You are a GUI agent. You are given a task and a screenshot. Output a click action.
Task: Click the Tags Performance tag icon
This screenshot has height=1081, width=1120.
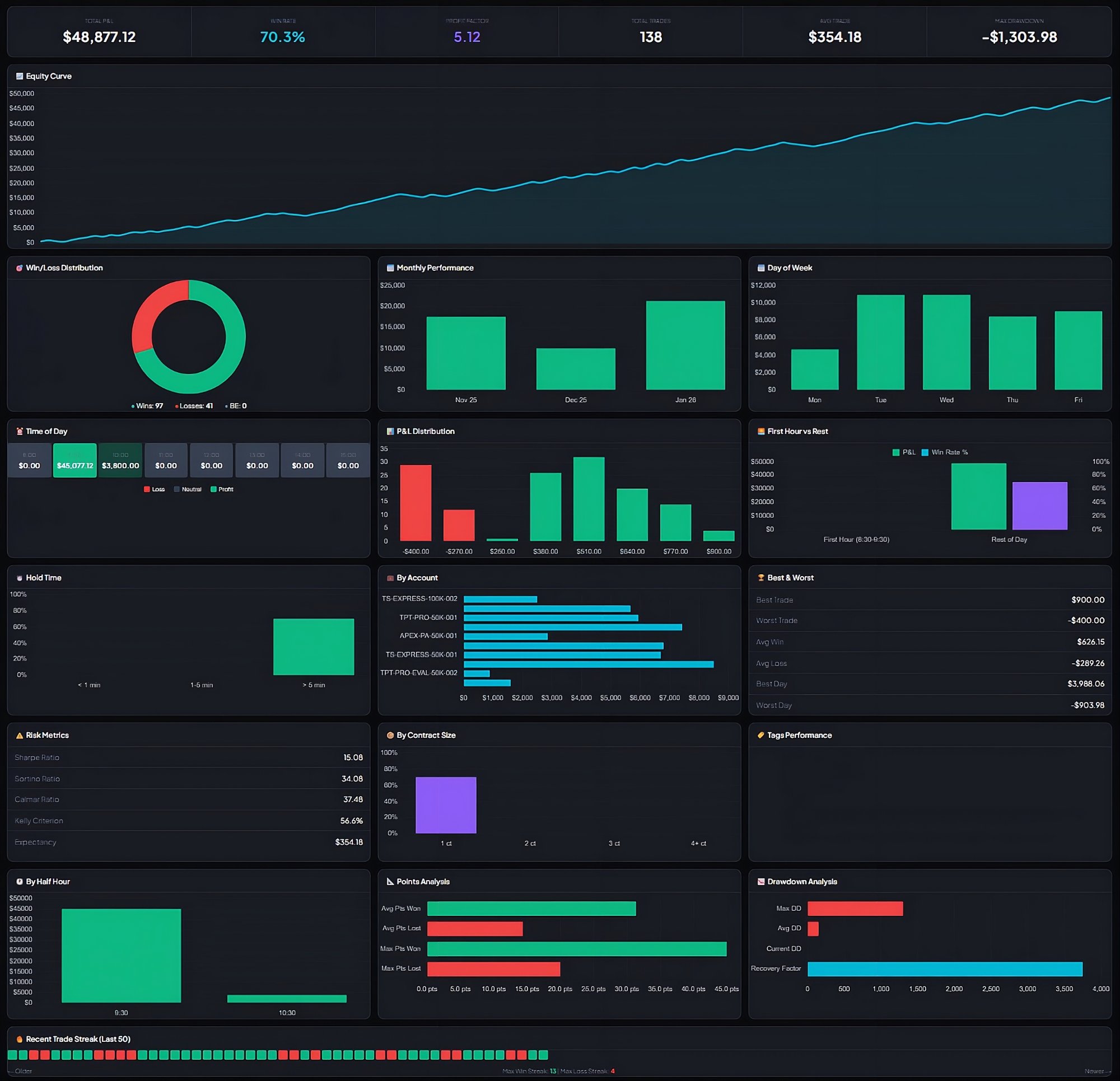[762, 736]
